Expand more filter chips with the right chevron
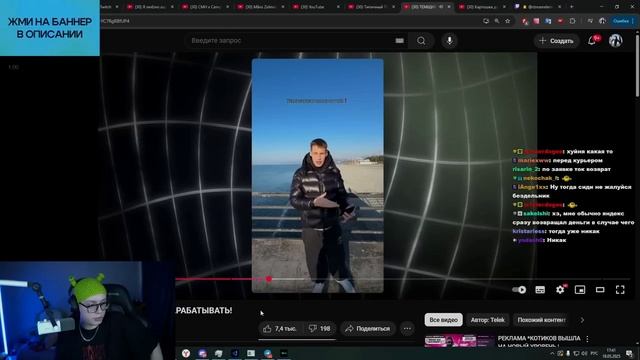This screenshot has height=360, width=640. (x=582, y=320)
